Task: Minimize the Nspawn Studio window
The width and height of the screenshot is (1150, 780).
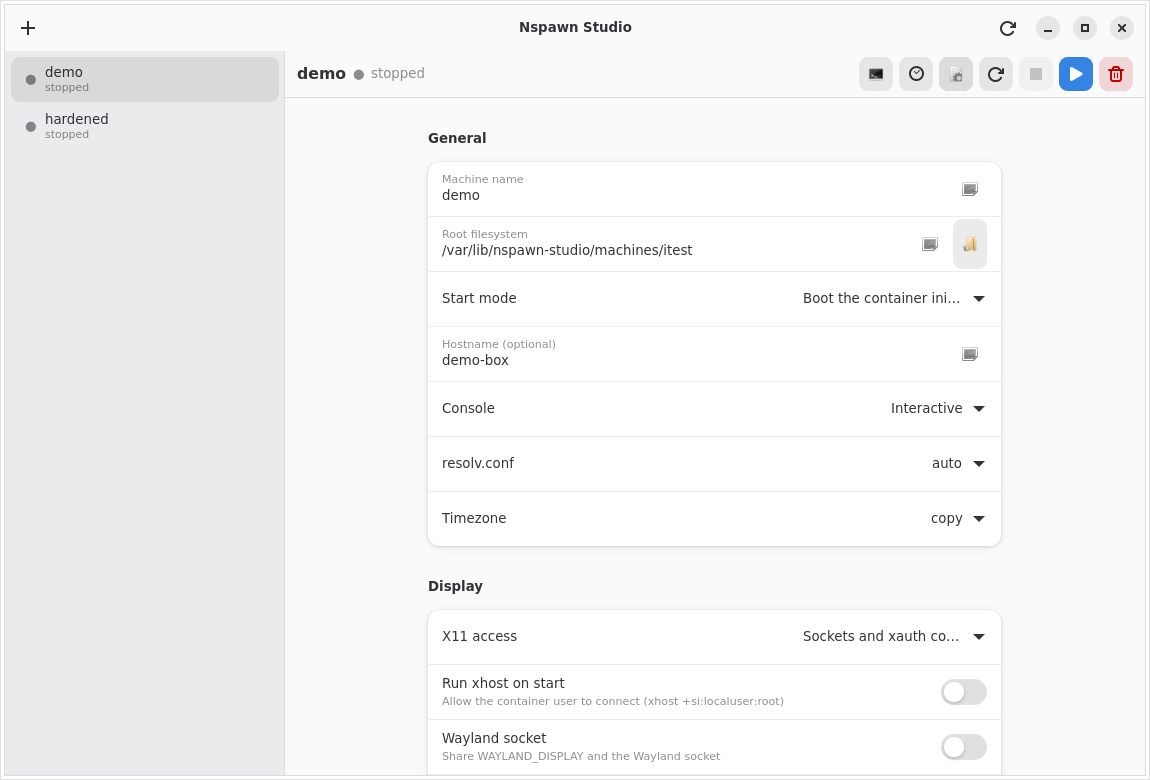Action: point(1048,28)
